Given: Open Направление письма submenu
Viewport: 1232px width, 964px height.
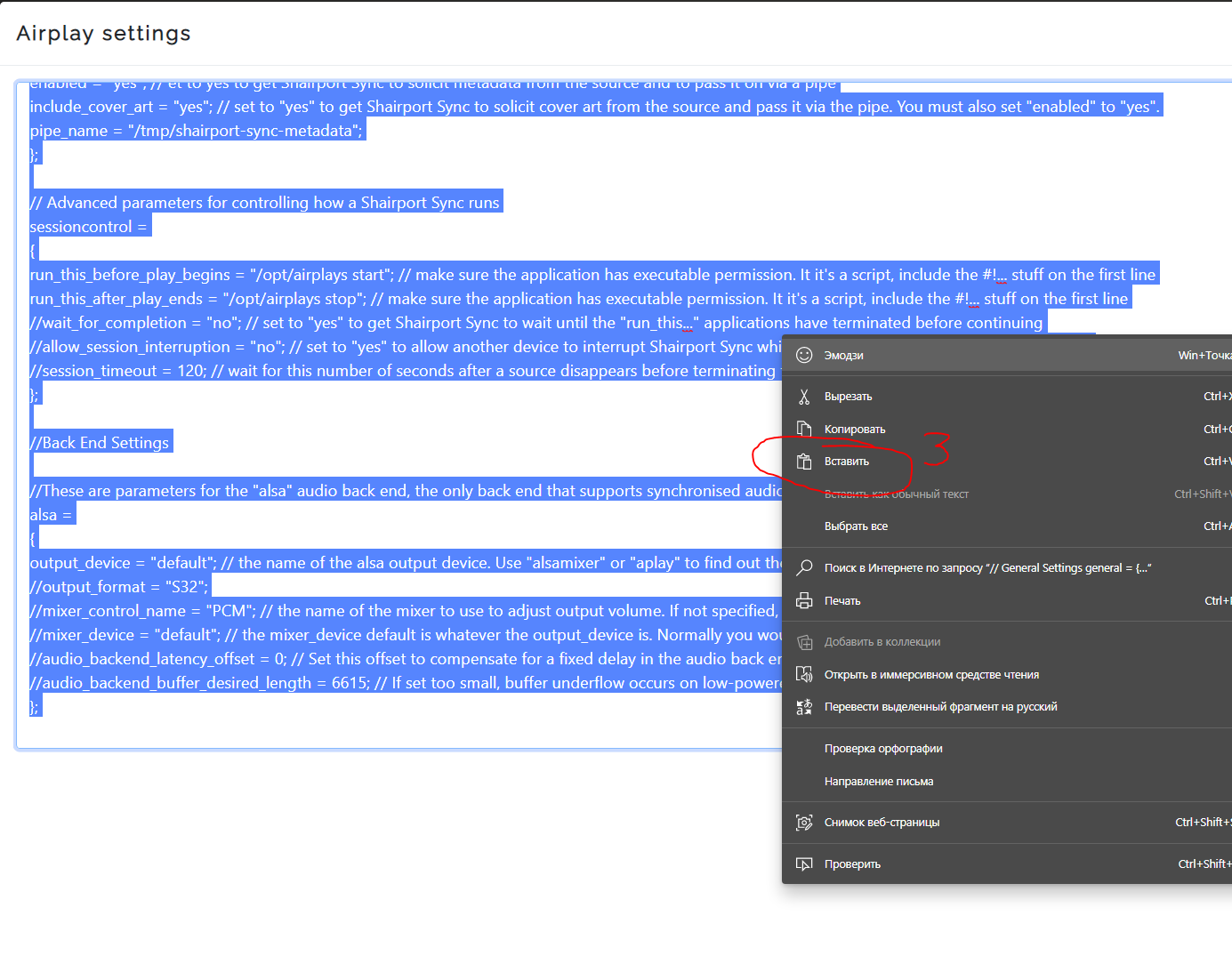Looking at the screenshot, I should (x=1007, y=781).
